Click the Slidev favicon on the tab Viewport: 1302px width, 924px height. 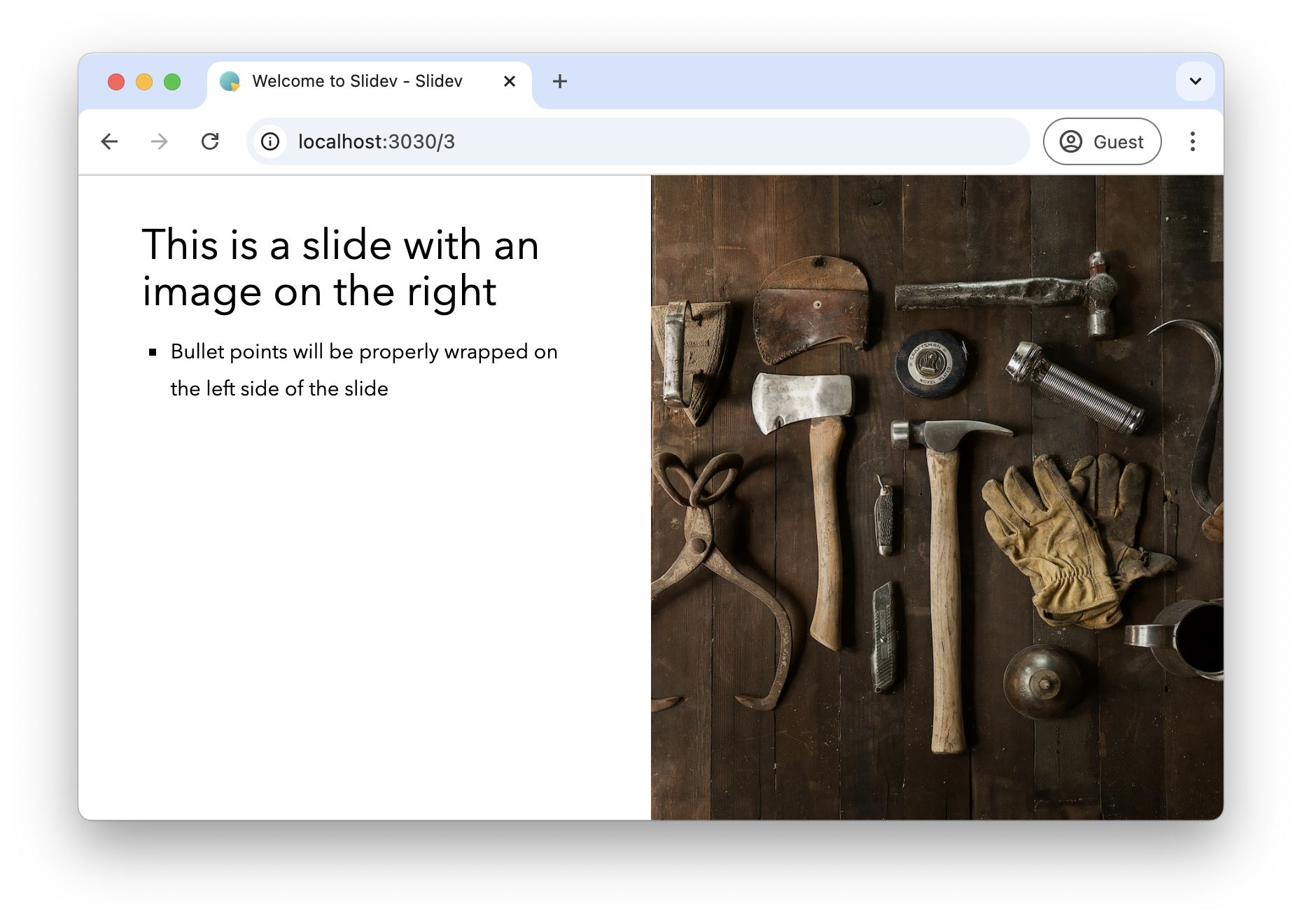[x=230, y=81]
